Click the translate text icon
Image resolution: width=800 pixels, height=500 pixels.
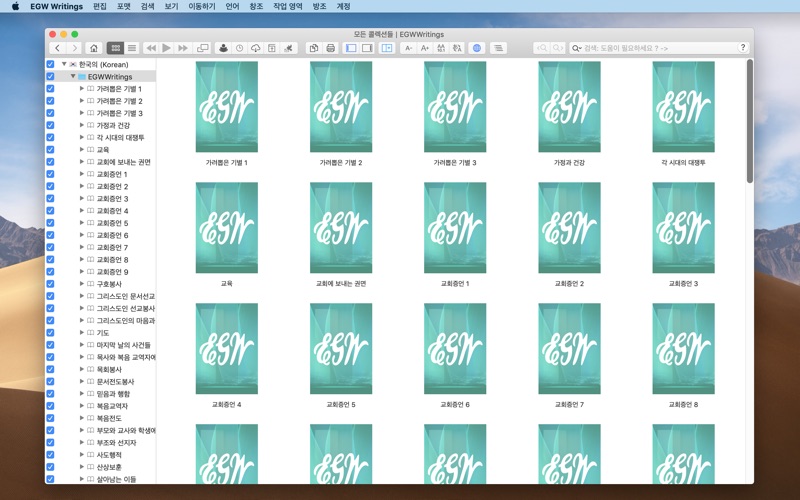click(457, 48)
